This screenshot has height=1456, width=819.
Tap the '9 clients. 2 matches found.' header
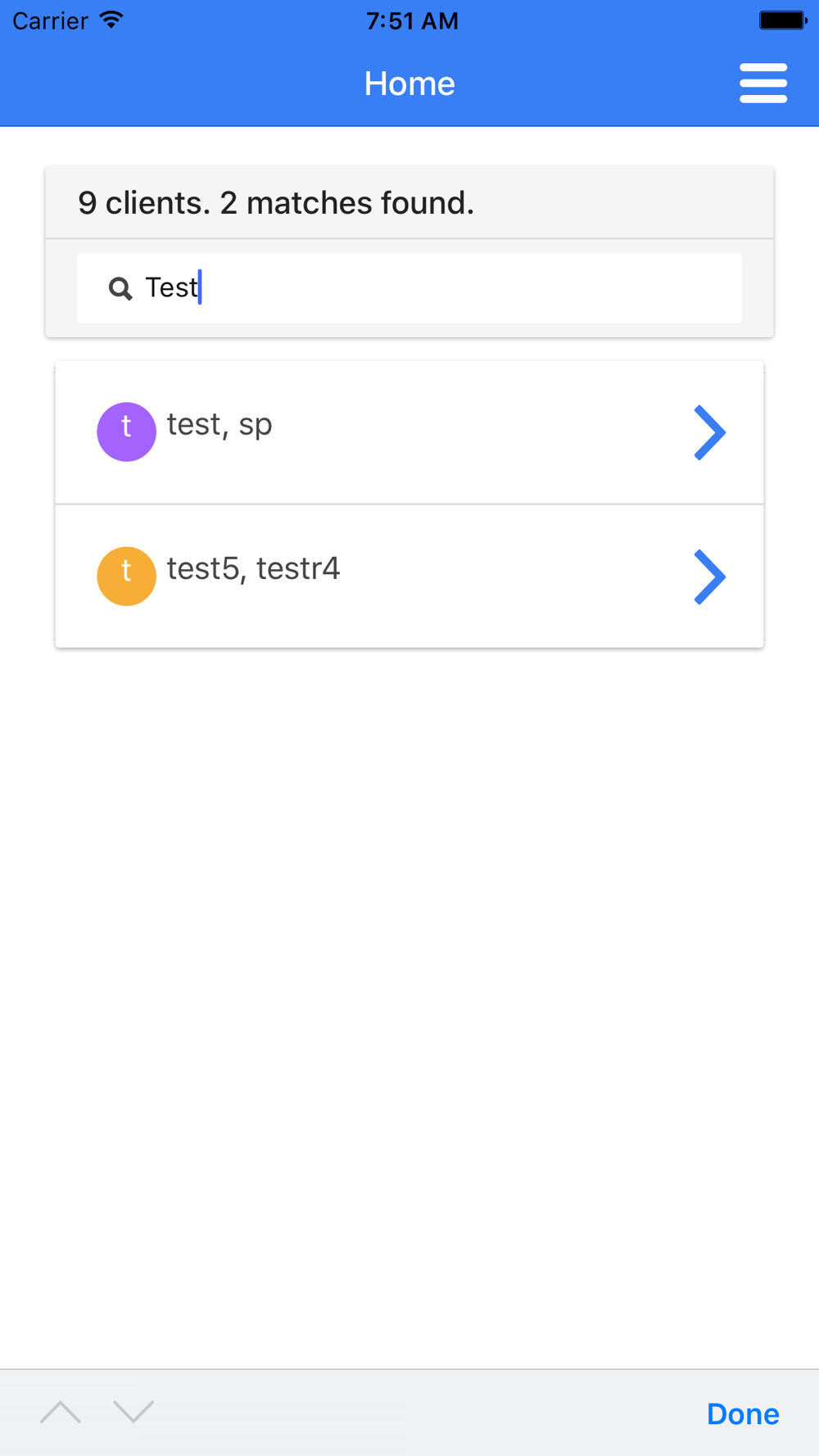276,203
